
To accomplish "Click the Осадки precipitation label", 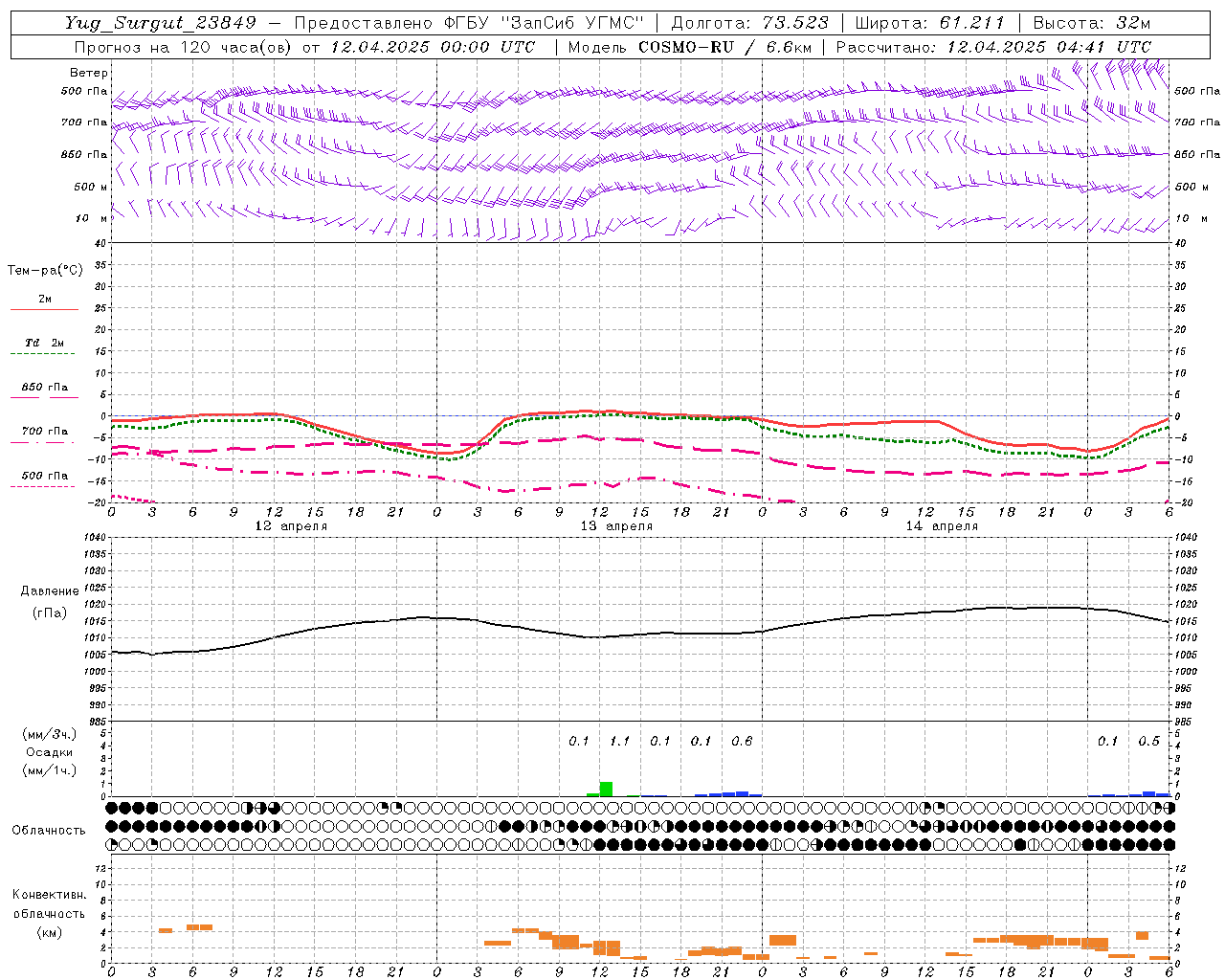I will point(50,752).
